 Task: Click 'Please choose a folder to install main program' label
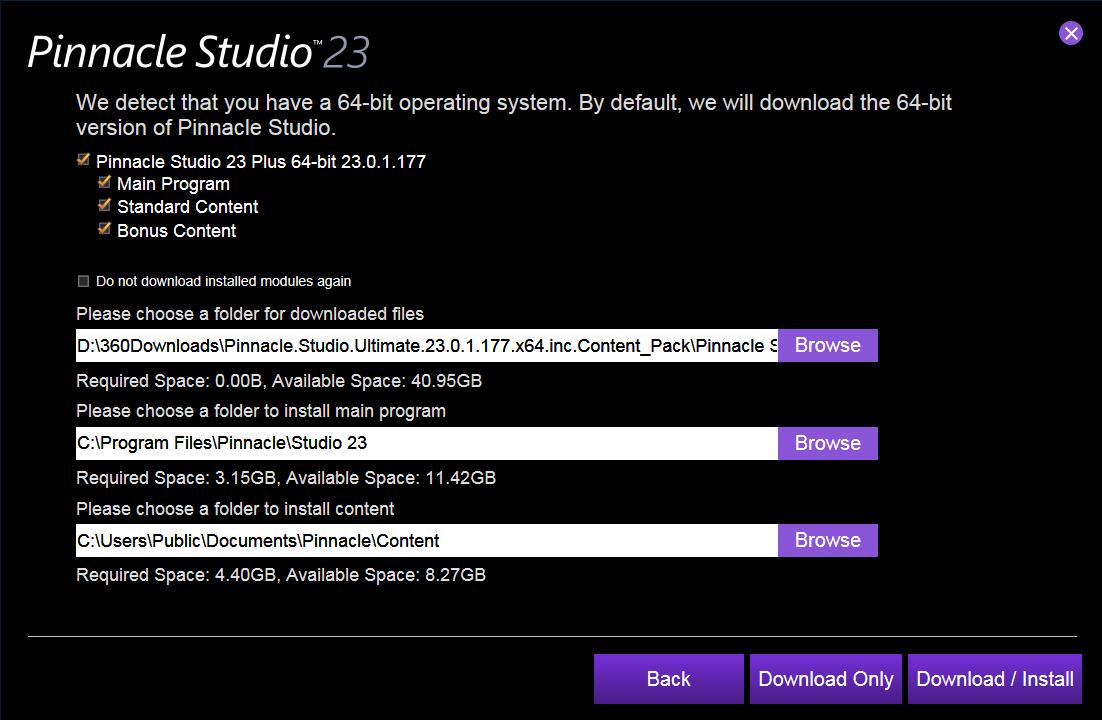pyautogui.click(x=261, y=411)
